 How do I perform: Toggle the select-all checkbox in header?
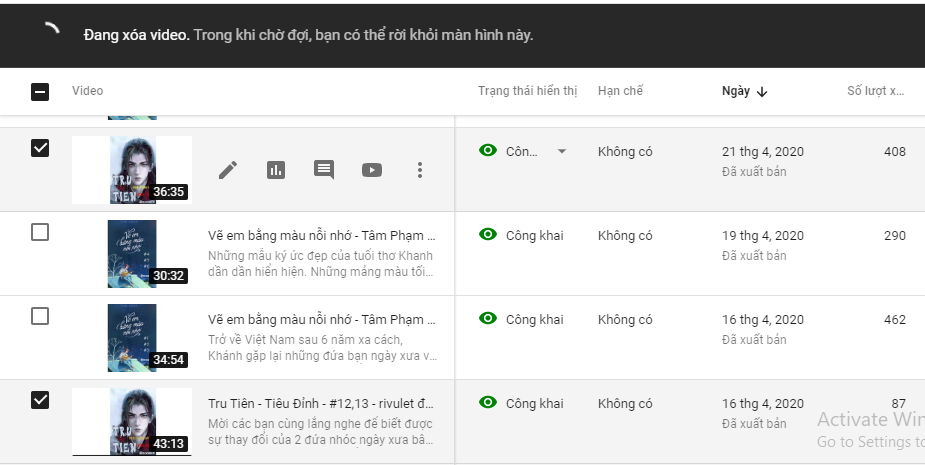click(x=40, y=92)
